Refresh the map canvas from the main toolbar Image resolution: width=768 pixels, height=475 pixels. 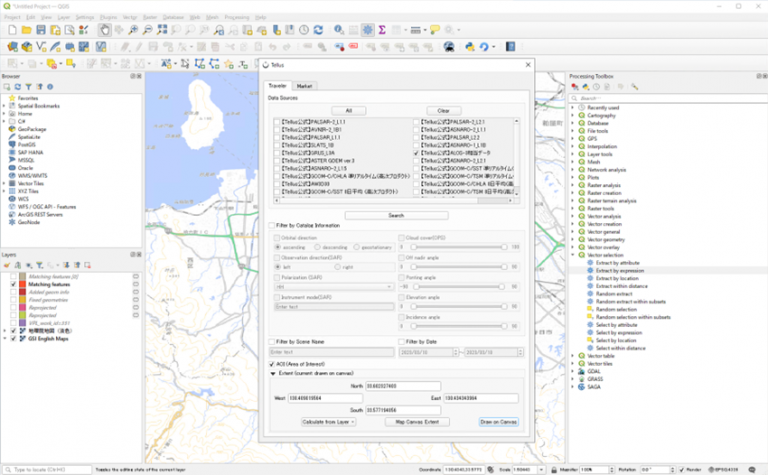coord(318,30)
